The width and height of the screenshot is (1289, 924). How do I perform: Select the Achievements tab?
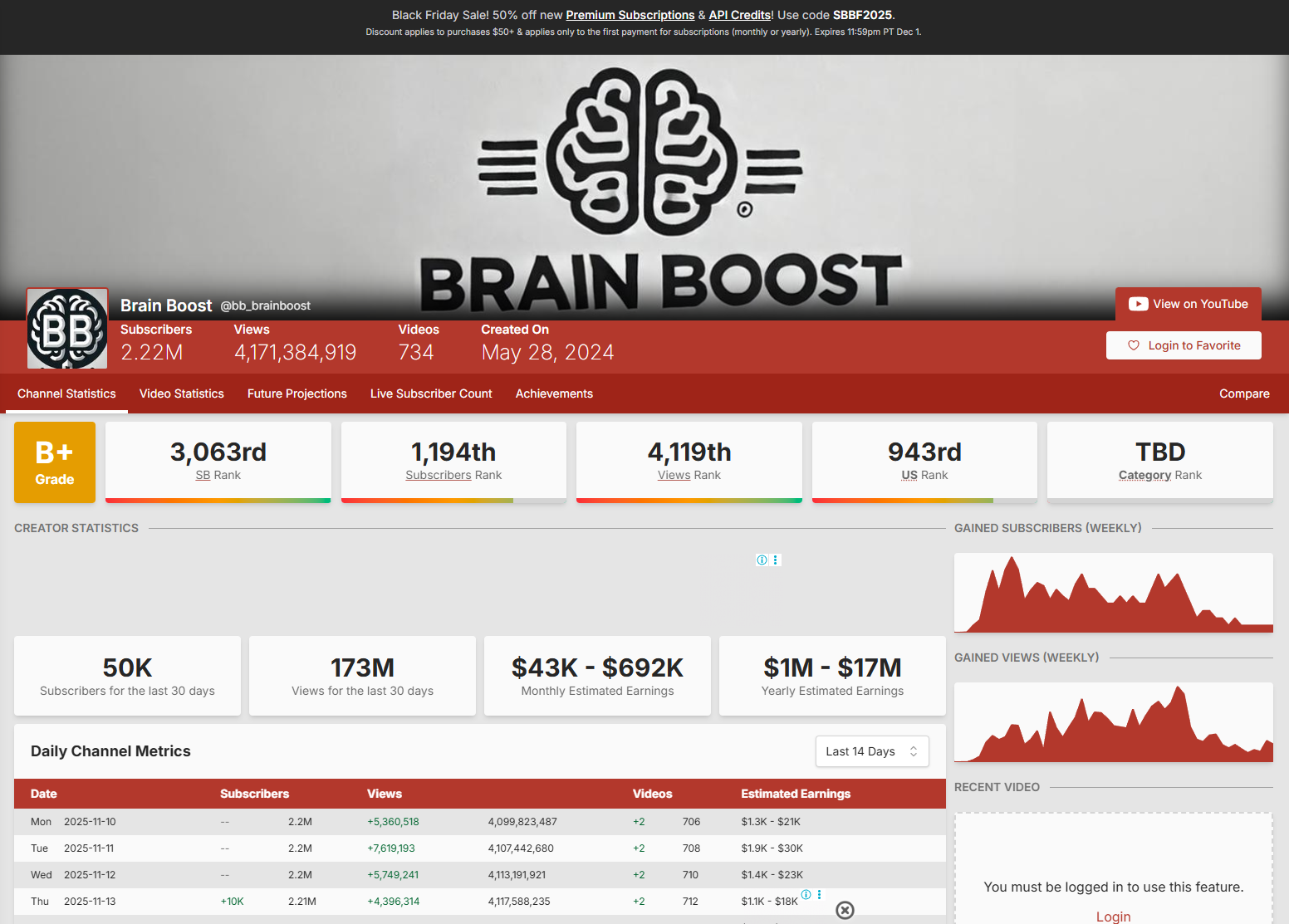coord(554,394)
